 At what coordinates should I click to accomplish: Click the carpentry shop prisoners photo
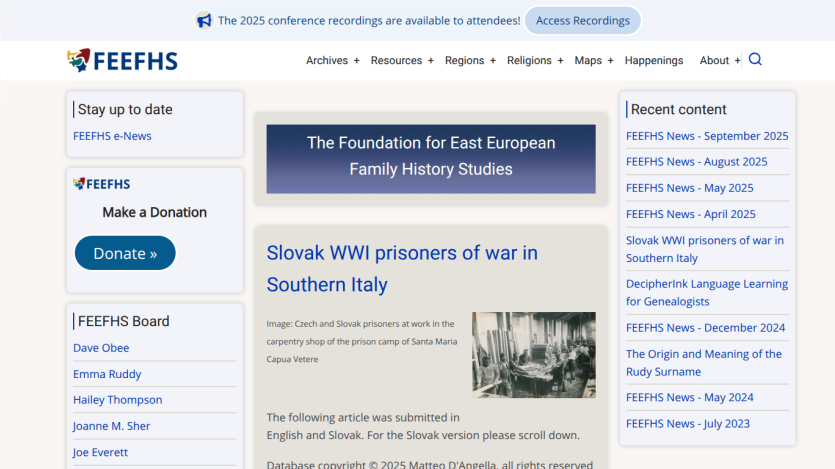click(x=534, y=355)
